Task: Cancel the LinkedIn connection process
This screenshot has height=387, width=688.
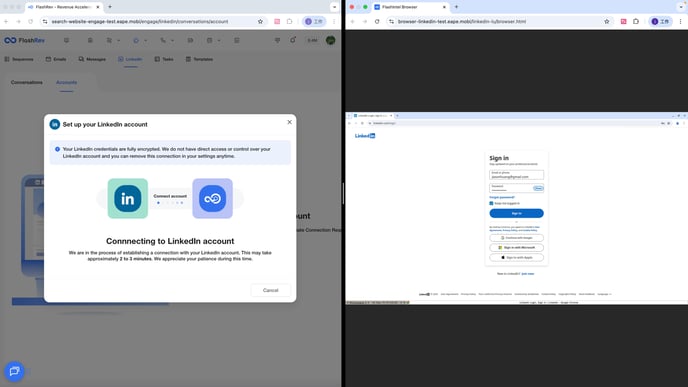Action: (x=270, y=290)
